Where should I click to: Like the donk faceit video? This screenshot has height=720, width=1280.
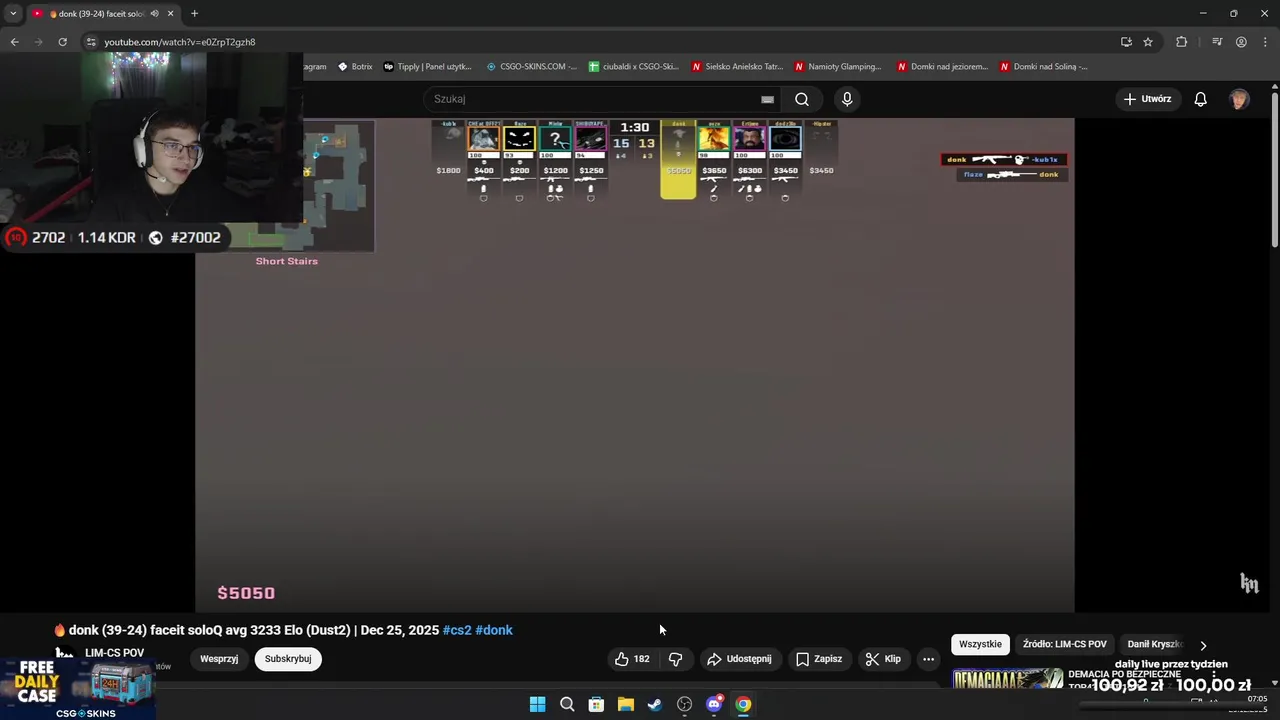632,659
